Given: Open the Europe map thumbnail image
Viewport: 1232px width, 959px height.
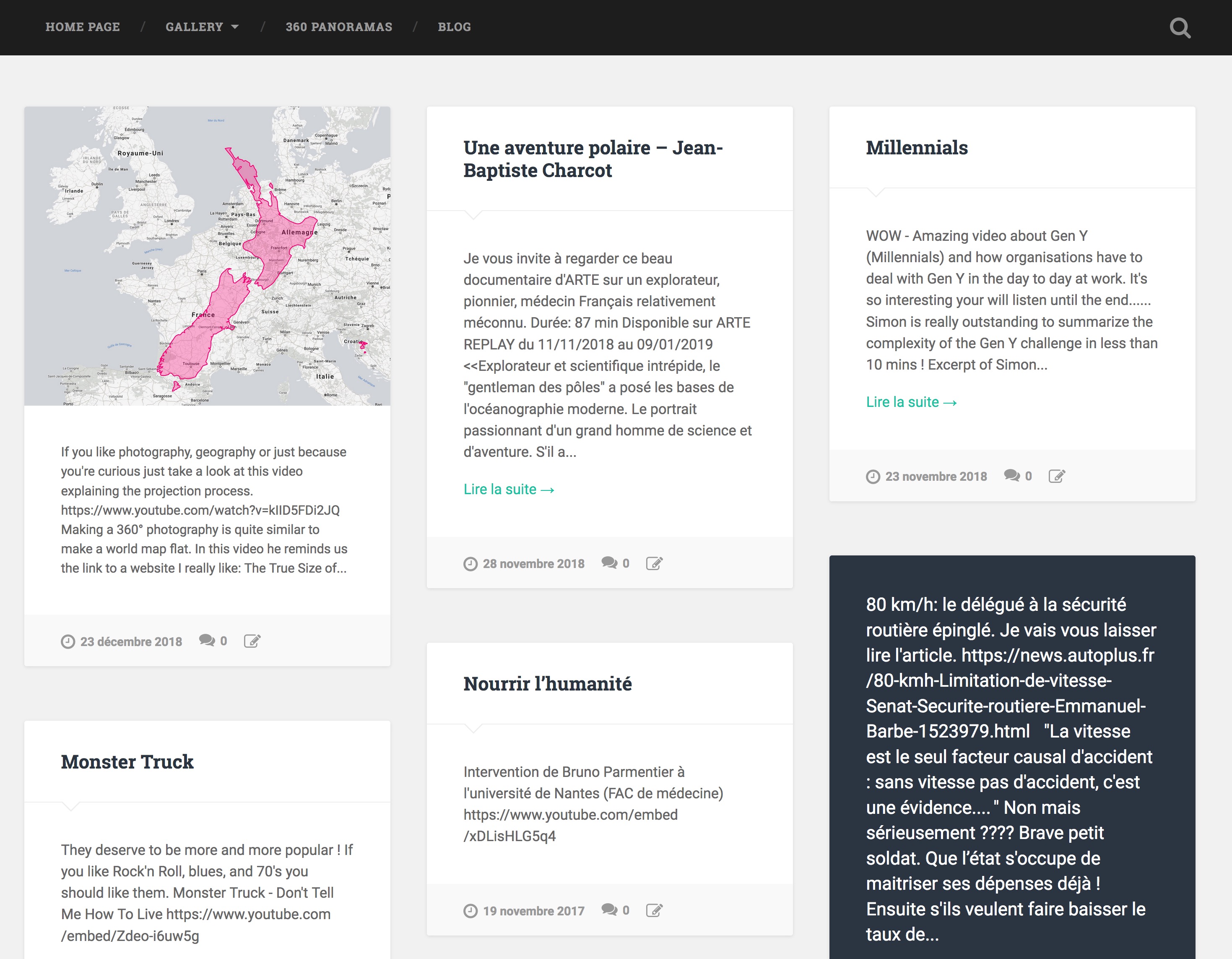Looking at the screenshot, I should click(x=207, y=256).
